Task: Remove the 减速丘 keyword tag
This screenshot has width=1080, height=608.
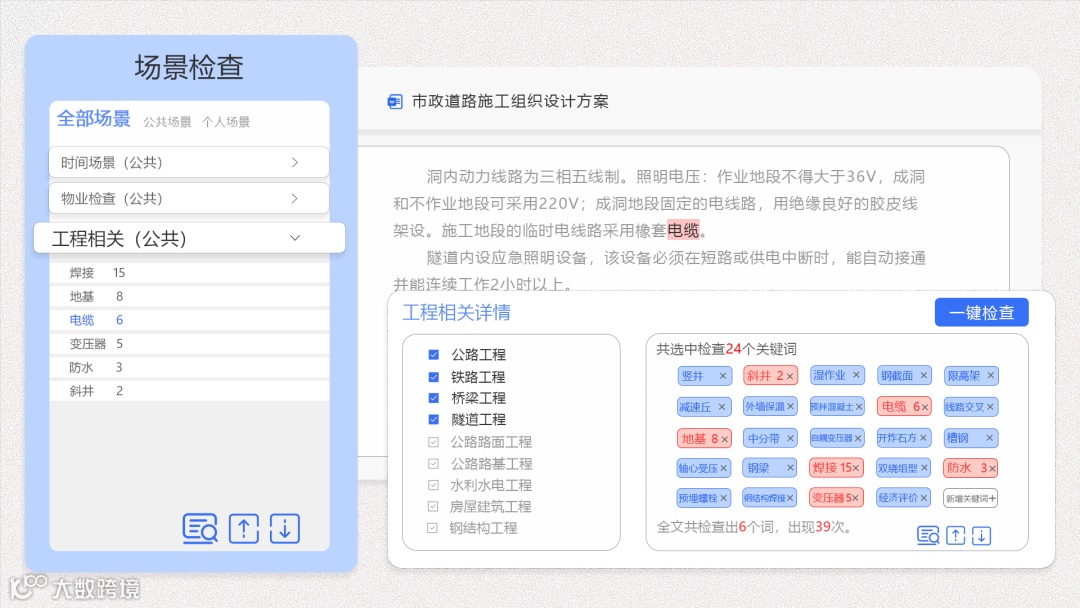Action: tap(722, 407)
